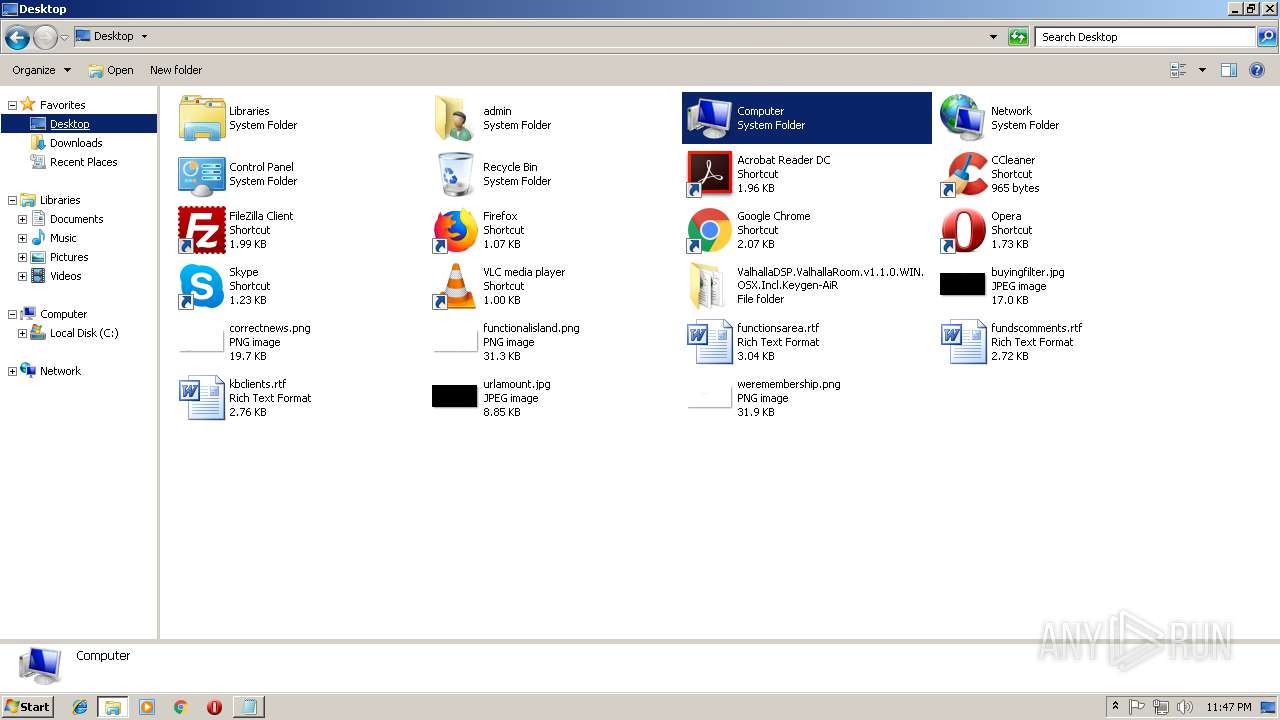1280x720 pixels.
Task: Expand the Documents library node
Action: click(22, 219)
